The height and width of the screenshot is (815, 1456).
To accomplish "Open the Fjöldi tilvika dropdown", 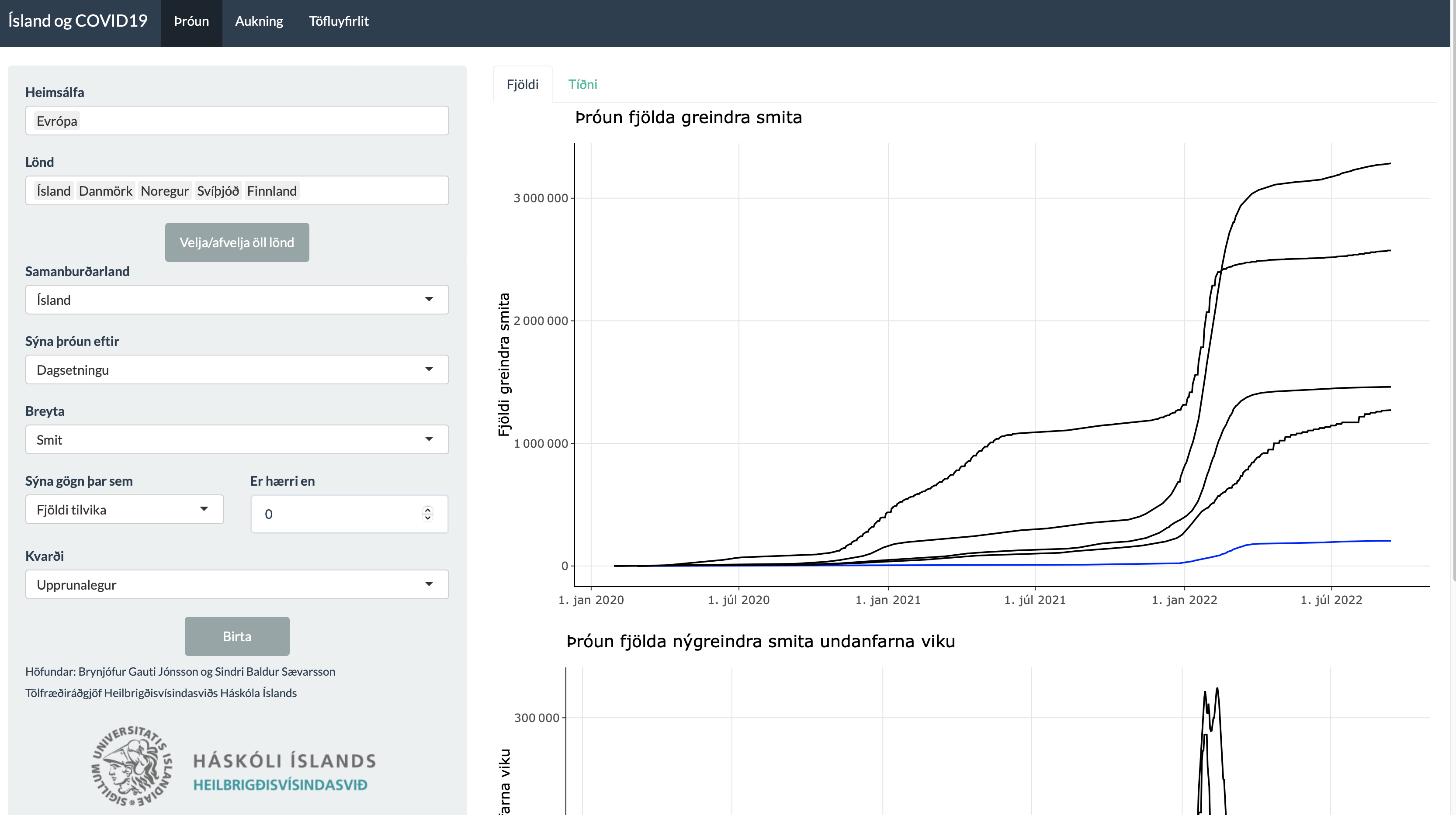I will pos(125,509).
